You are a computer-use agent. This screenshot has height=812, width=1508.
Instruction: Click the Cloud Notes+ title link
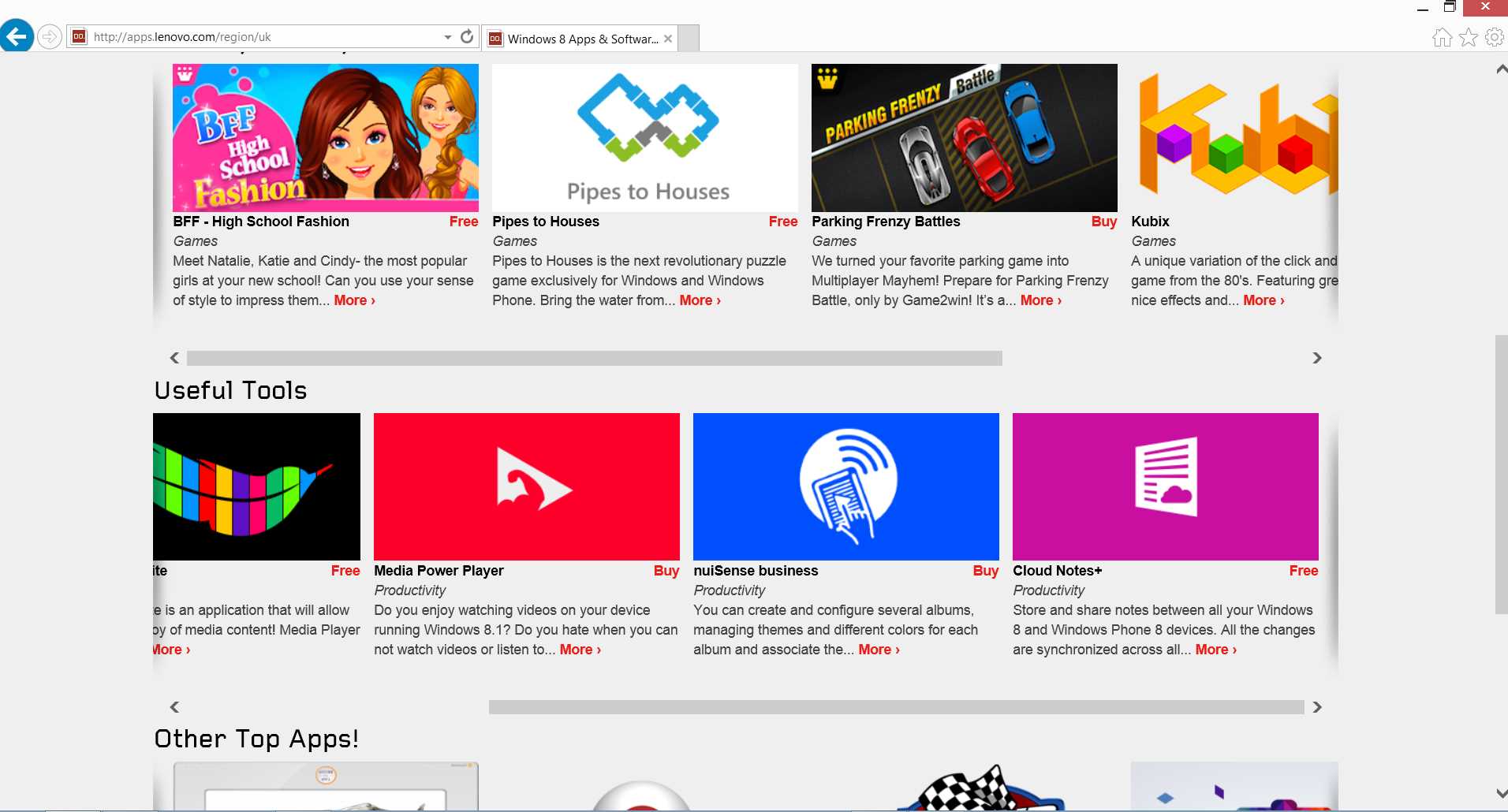1057,571
